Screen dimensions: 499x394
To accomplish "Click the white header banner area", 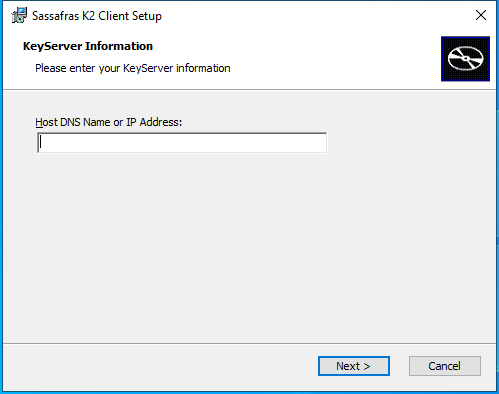I will [300, 60].
